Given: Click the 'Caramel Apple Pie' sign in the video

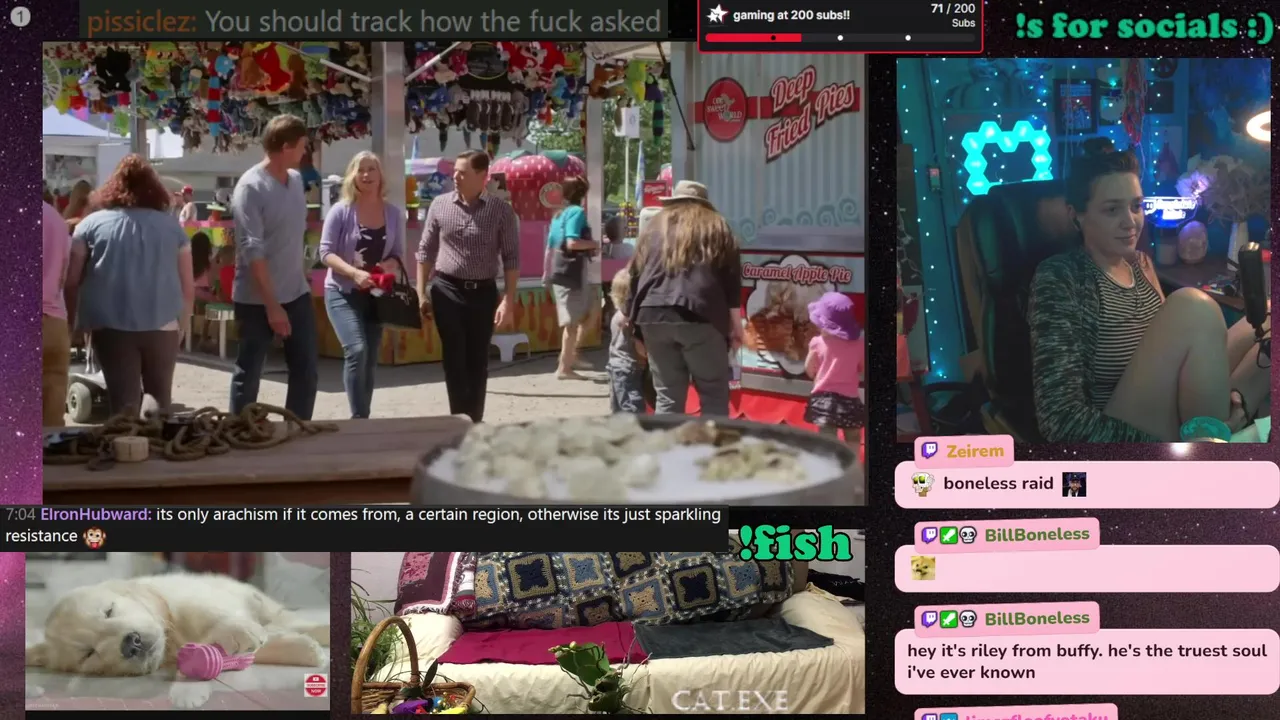Looking at the screenshot, I should click(x=798, y=271).
